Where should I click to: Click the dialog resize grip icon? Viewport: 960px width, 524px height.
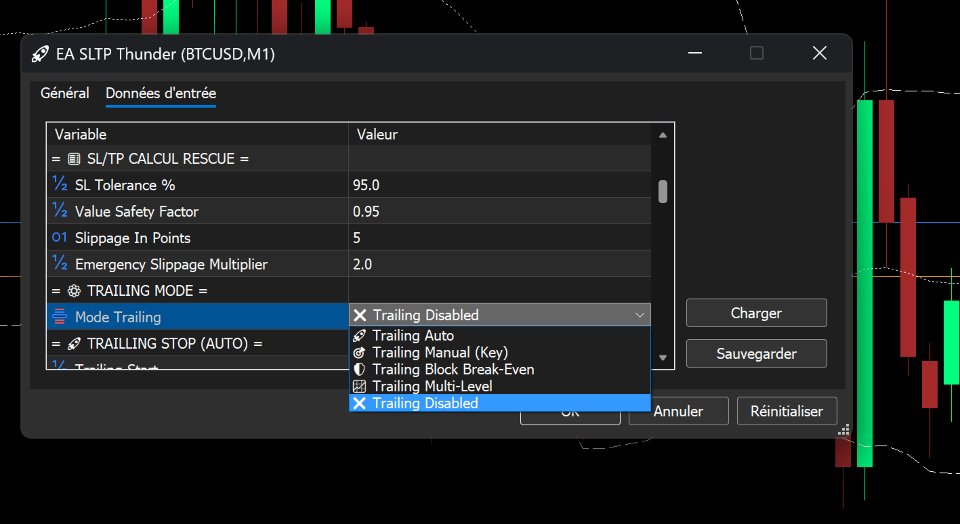[844, 430]
